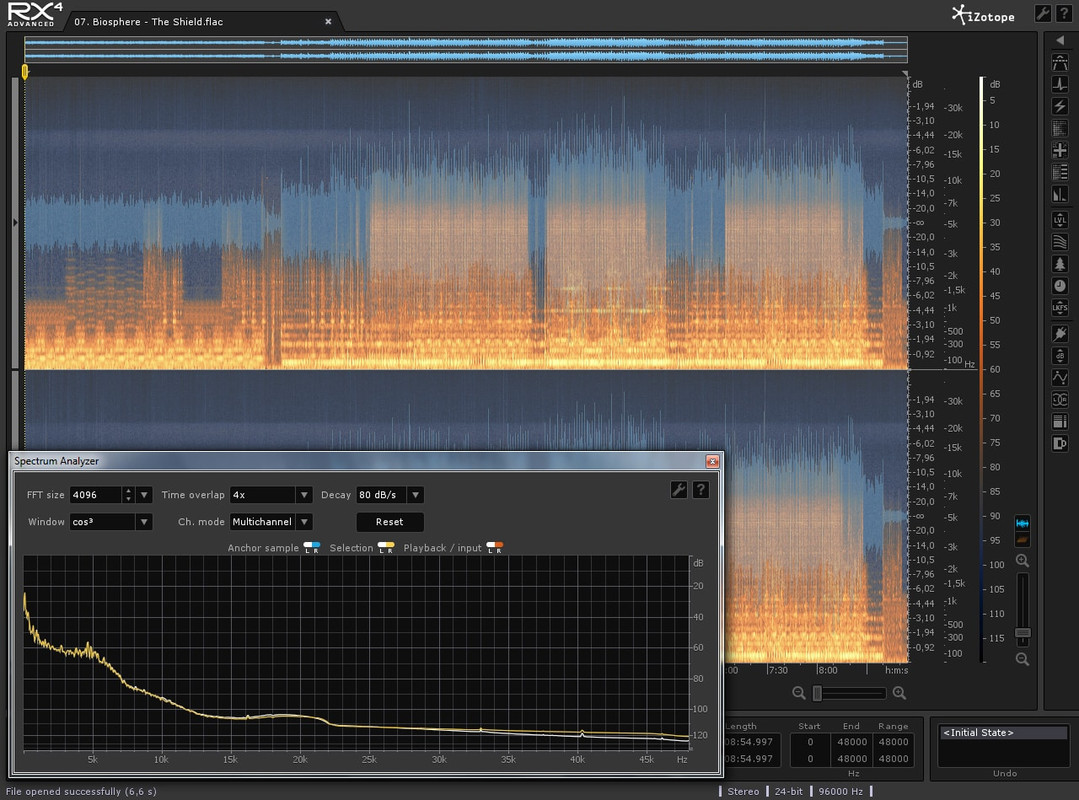1079x800 pixels.
Task: Click vertical zoom slider handle
Action: pyautogui.click(x=1023, y=632)
